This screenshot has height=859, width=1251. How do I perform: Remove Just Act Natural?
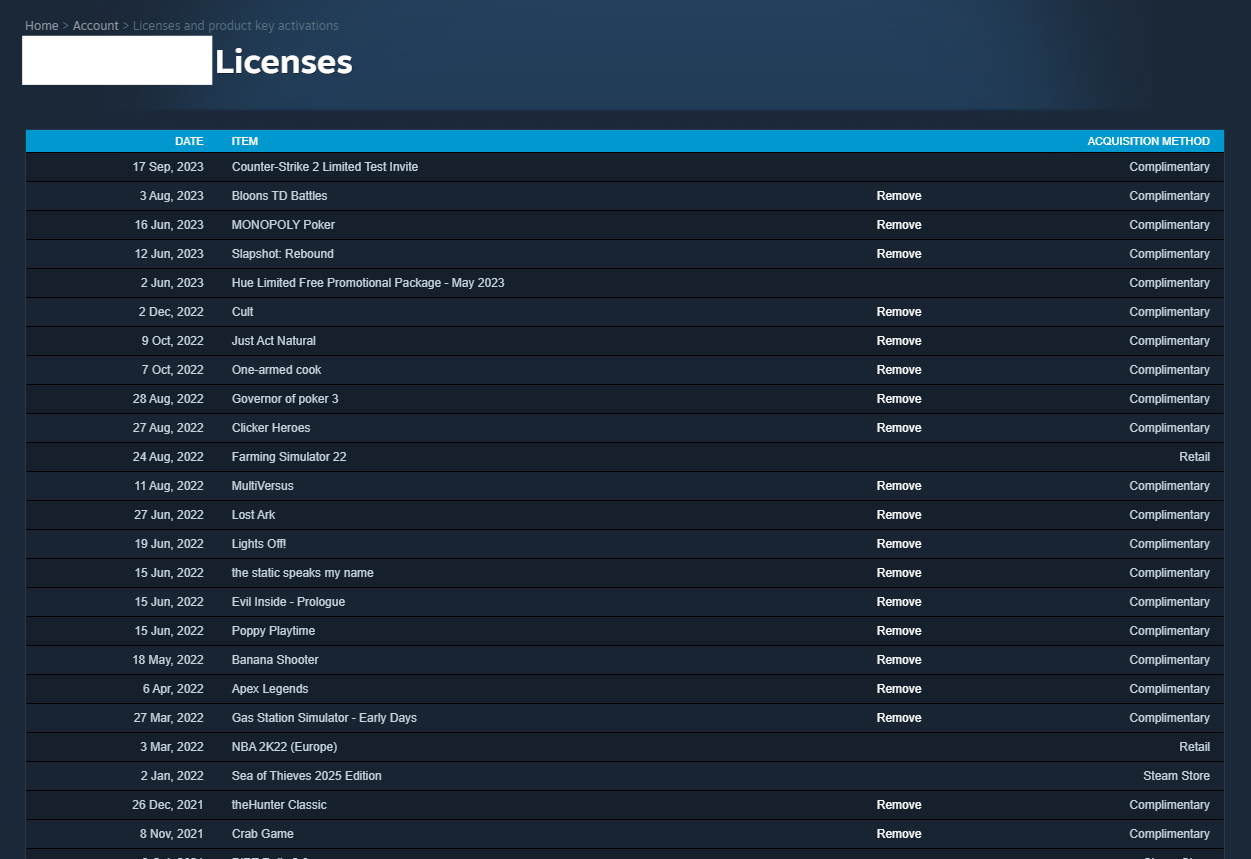coord(898,340)
